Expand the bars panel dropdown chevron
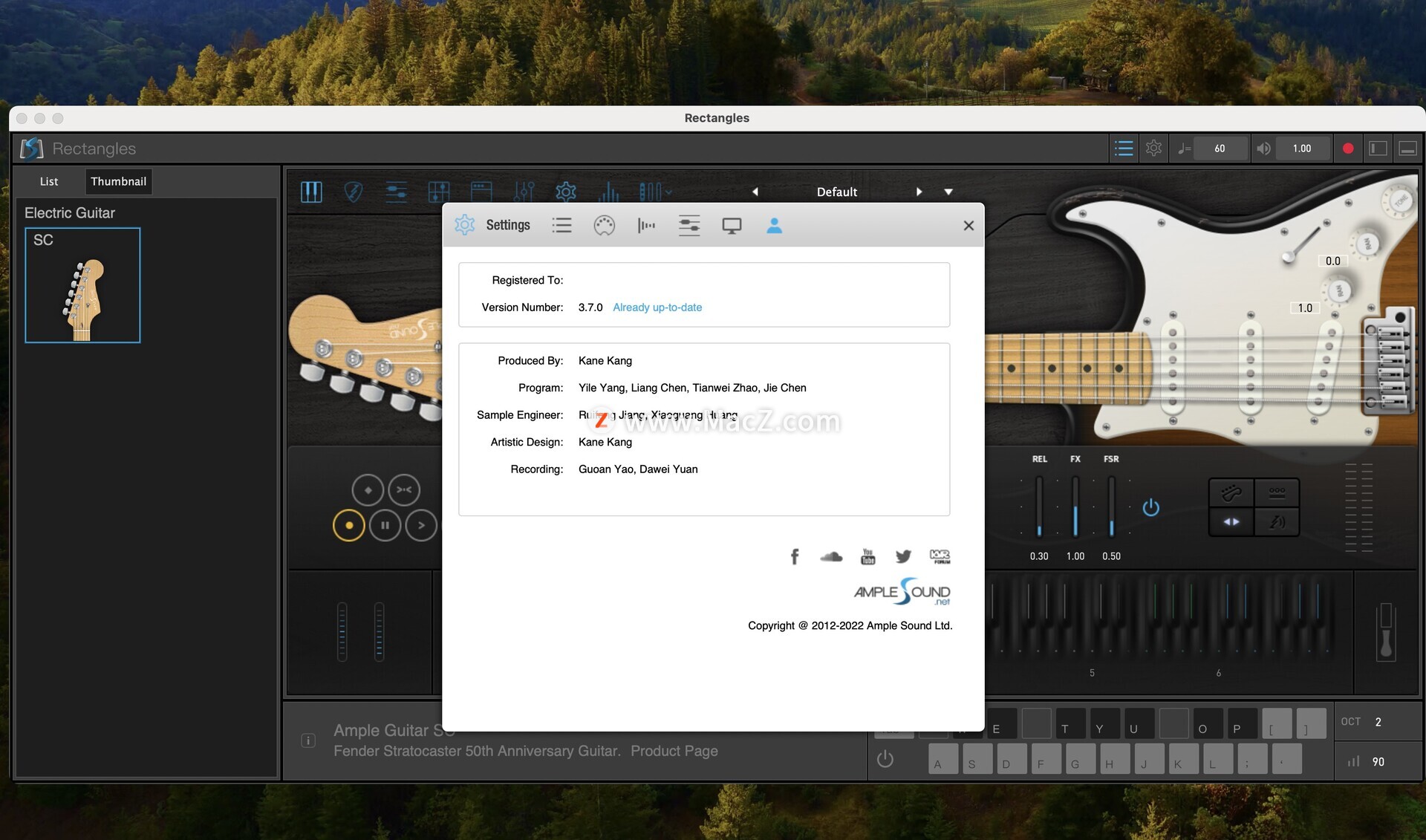 pyautogui.click(x=668, y=192)
